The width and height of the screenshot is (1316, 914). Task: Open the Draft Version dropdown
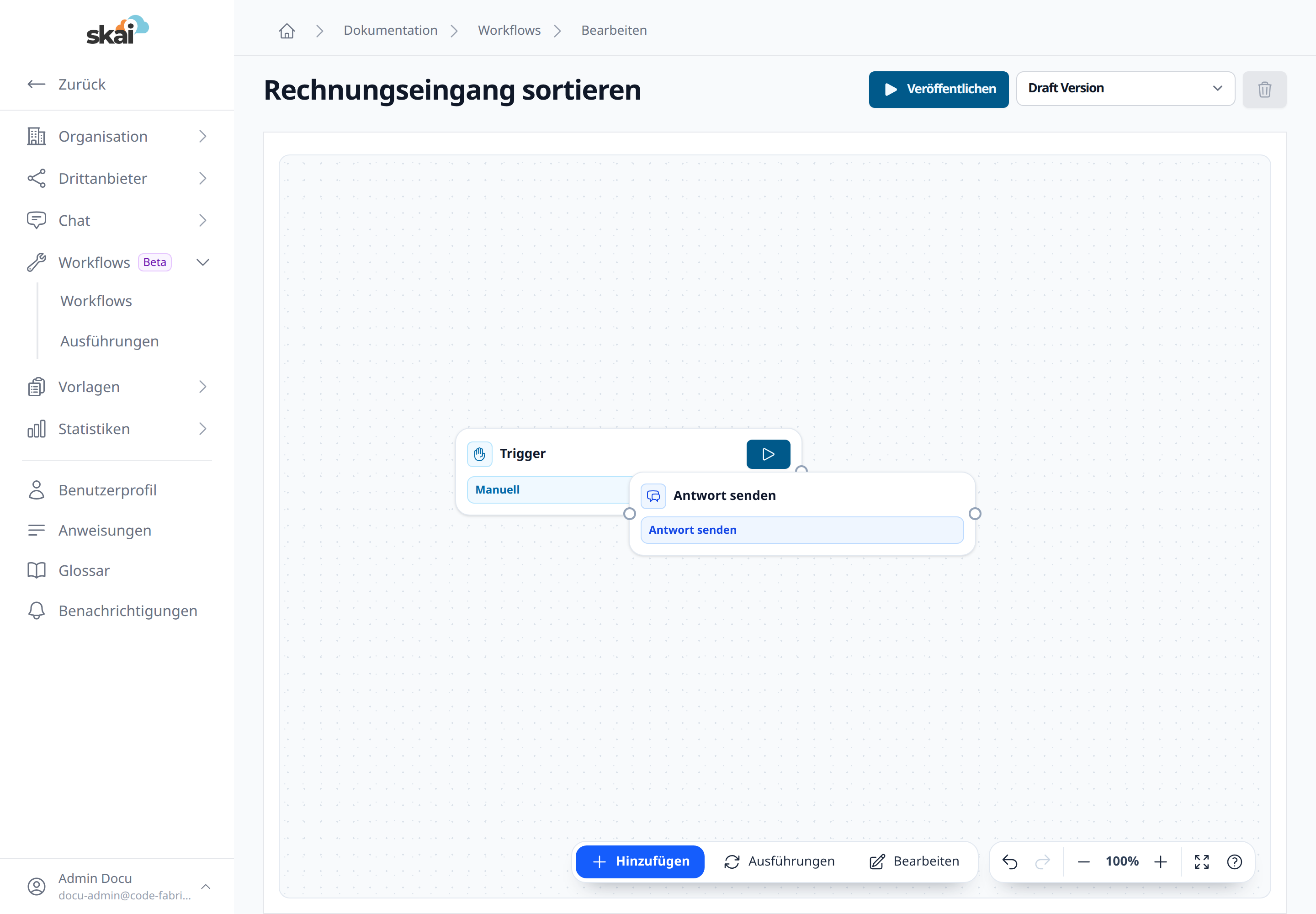[x=1125, y=88]
